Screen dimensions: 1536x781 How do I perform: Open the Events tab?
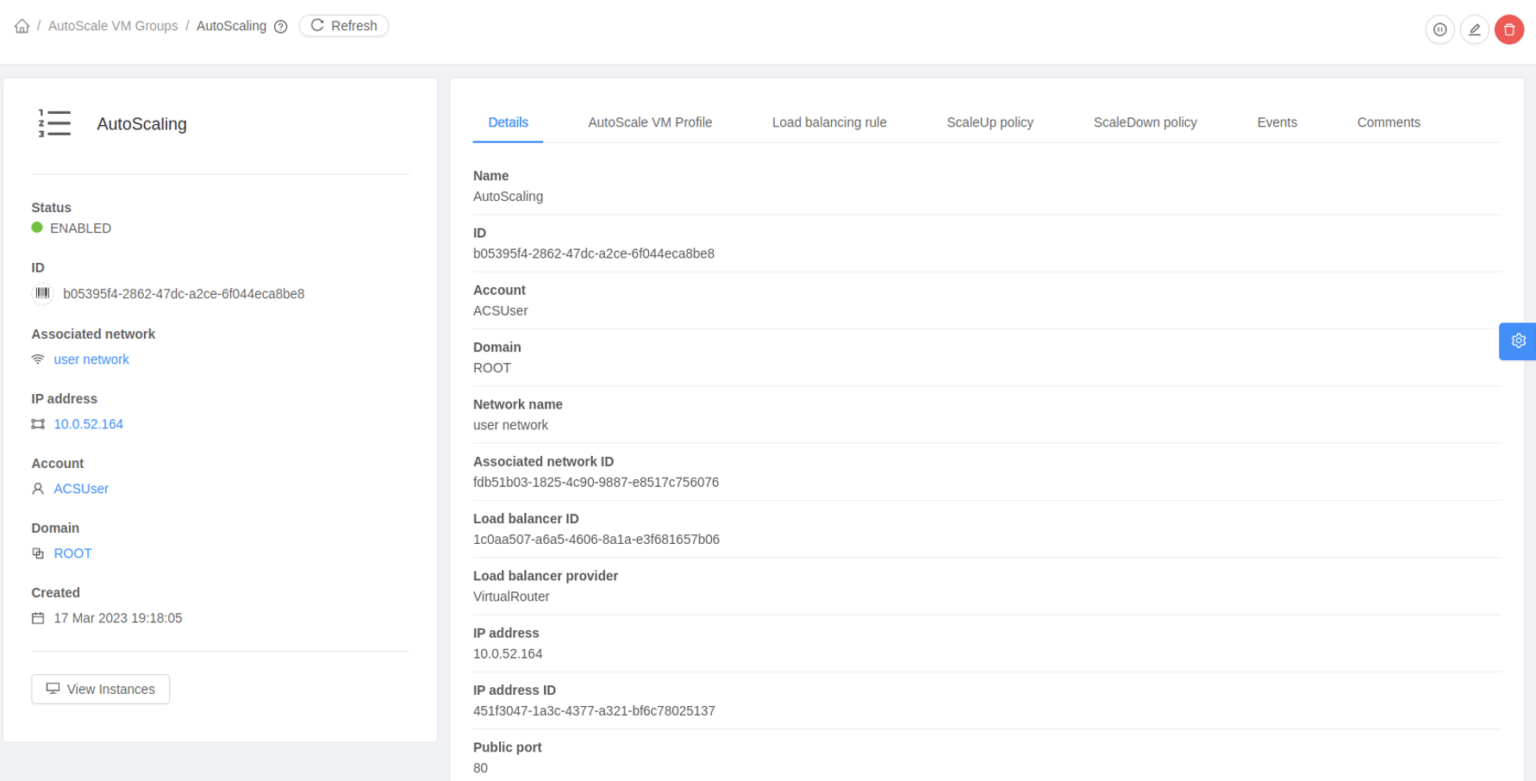(1277, 122)
